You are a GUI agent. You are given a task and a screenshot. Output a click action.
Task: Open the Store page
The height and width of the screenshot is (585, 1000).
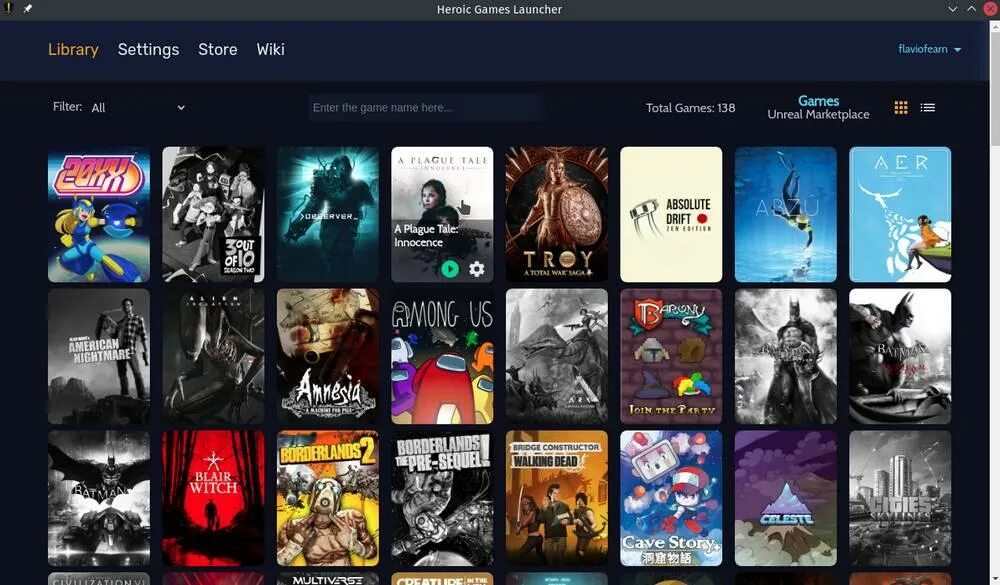217,49
